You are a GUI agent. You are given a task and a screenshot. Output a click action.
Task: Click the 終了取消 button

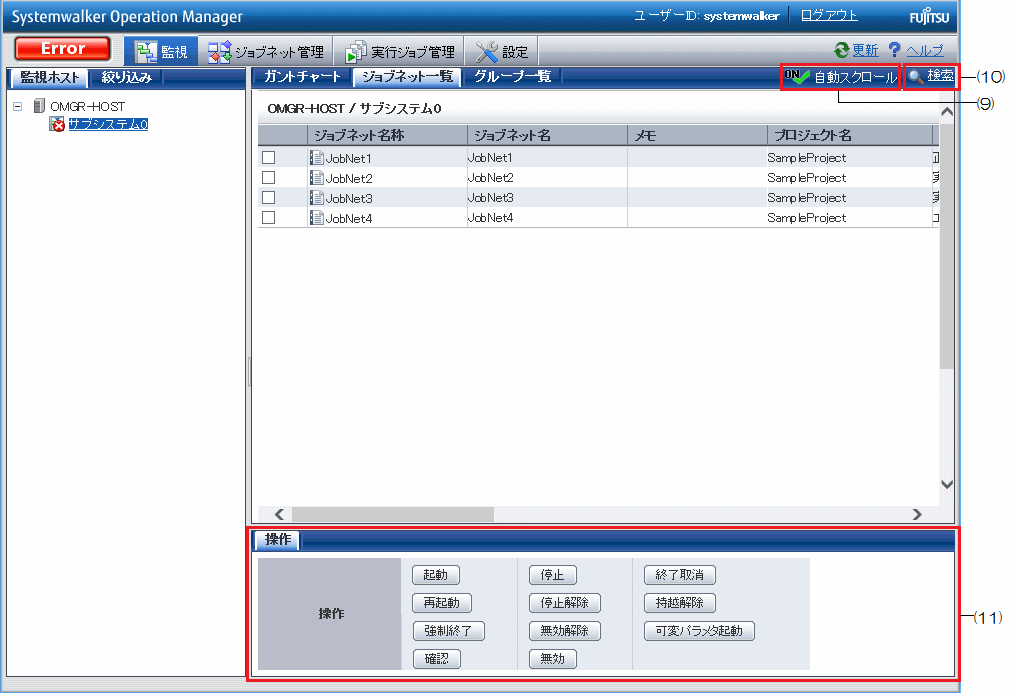pos(680,575)
